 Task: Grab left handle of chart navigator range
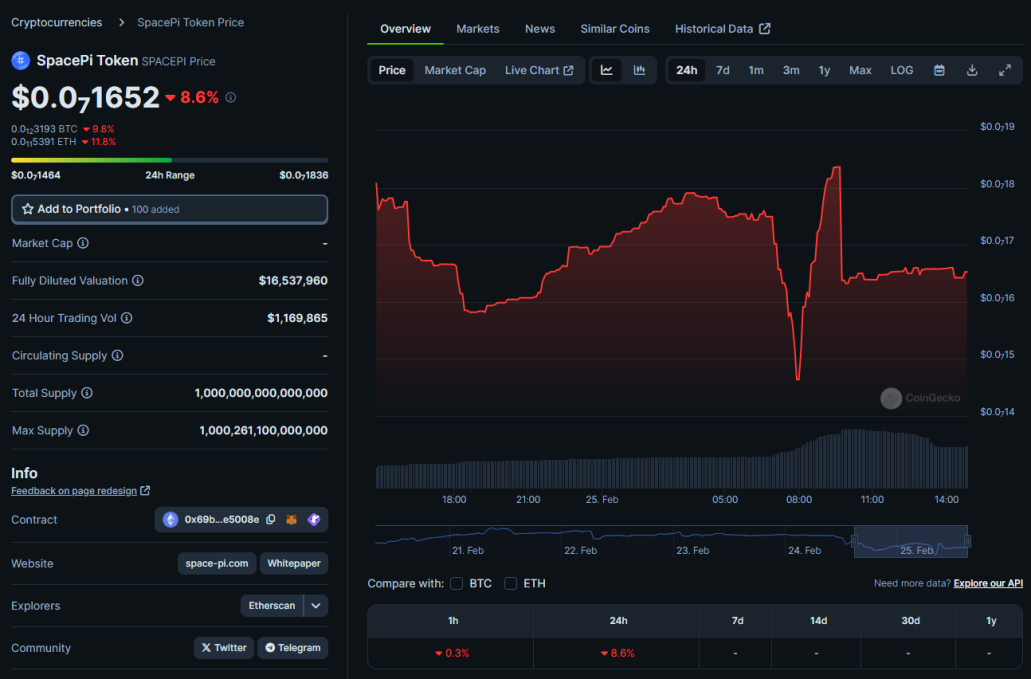click(854, 541)
